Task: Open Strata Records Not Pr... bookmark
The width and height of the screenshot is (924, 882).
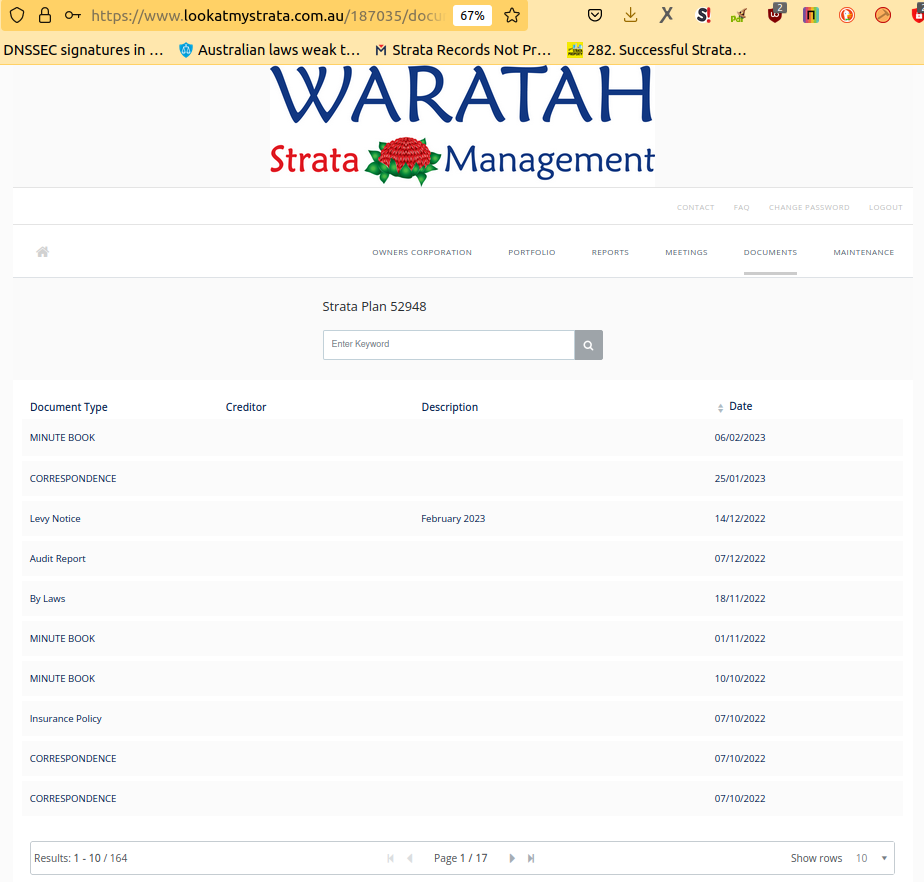Action: point(463,50)
